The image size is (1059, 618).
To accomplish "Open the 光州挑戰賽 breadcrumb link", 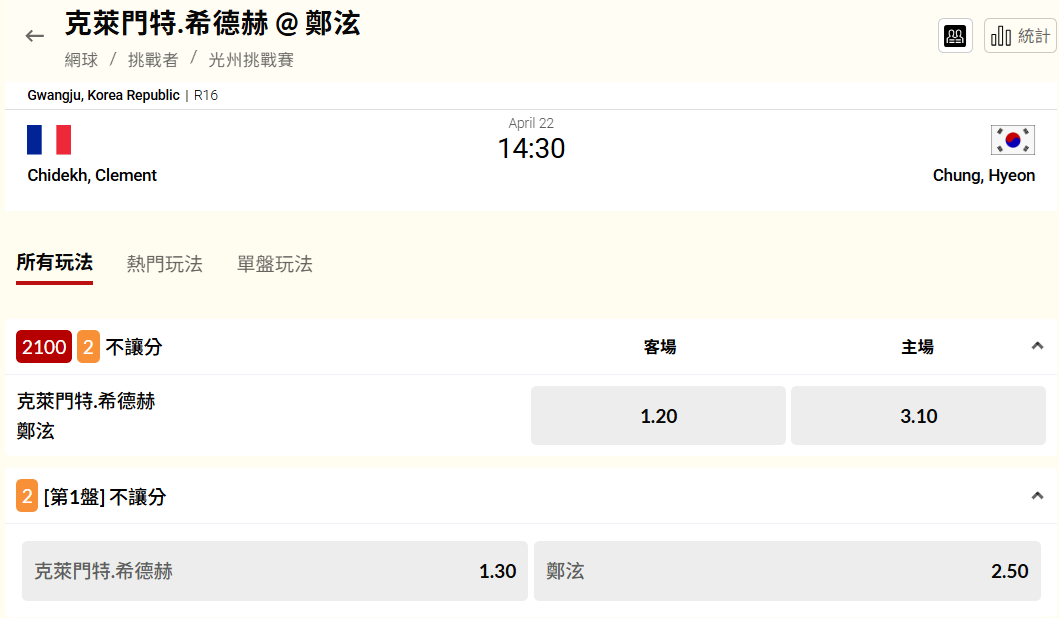I will (251, 60).
